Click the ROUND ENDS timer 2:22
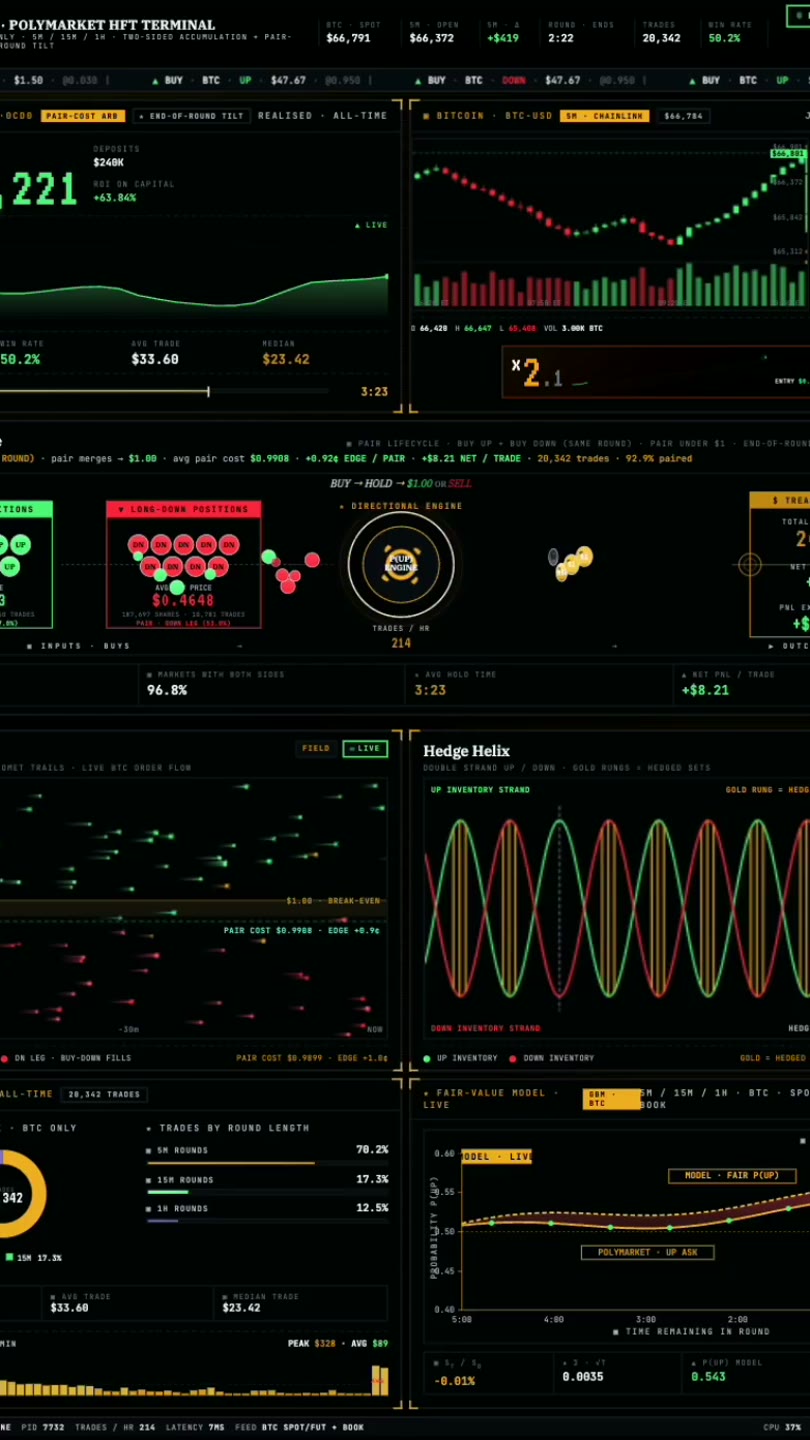Image resolution: width=810 pixels, height=1440 pixels. click(560, 38)
